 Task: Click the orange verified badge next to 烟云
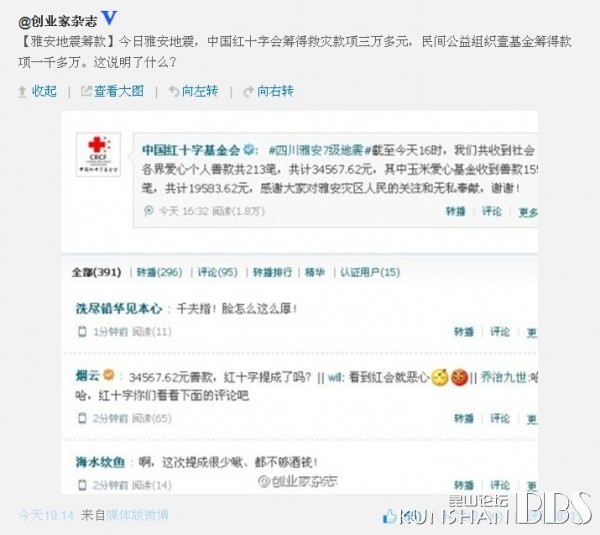[x=109, y=375]
